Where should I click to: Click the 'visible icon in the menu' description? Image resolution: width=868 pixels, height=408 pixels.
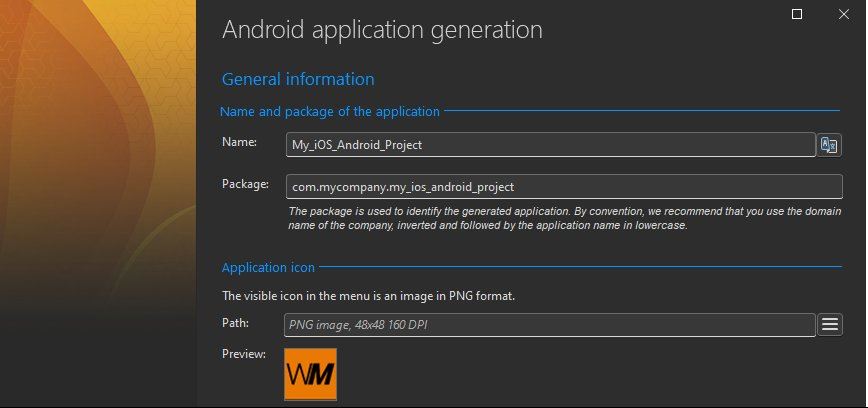[368, 296]
